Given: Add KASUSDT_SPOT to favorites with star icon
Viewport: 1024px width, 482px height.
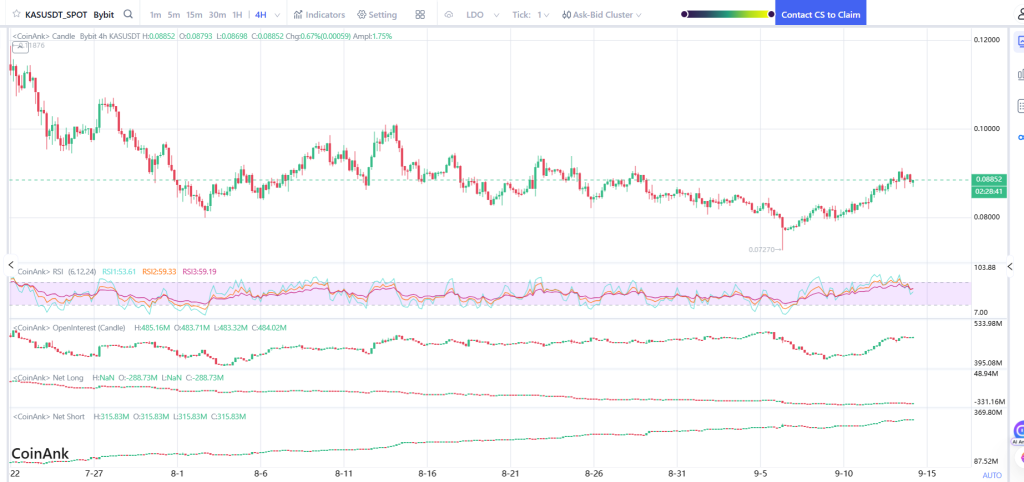Looking at the screenshot, I should coord(16,15).
